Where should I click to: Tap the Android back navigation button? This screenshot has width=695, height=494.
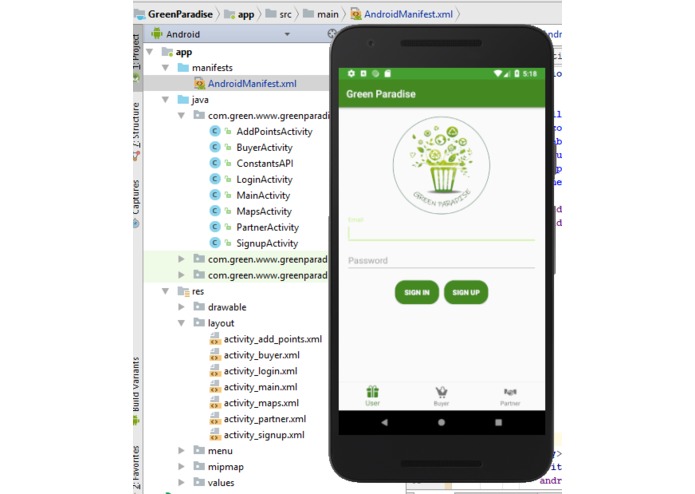point(384,423)
